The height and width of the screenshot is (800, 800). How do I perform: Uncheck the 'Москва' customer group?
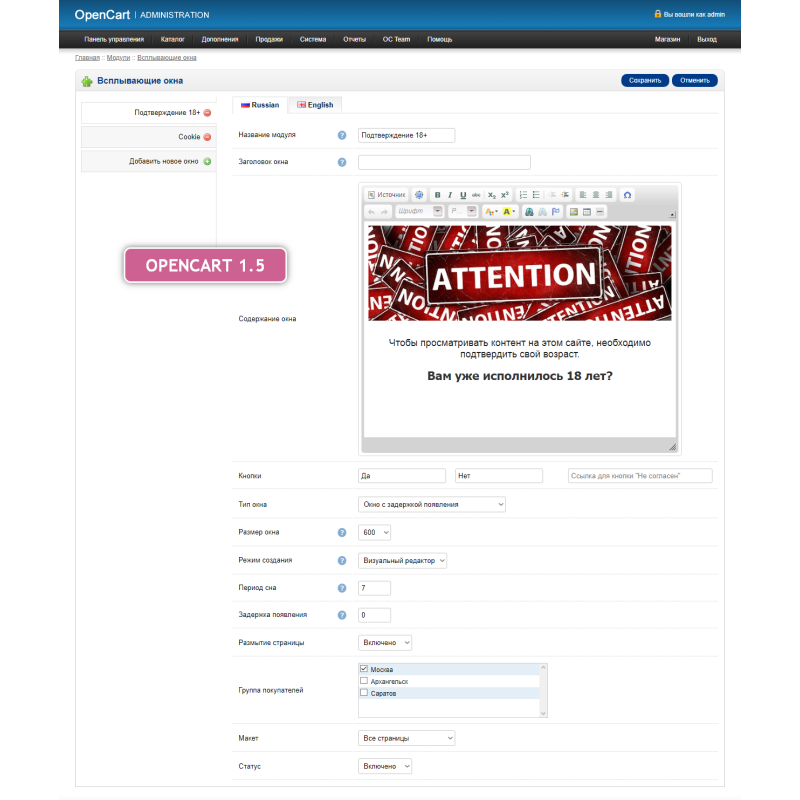tap(364, 669)
